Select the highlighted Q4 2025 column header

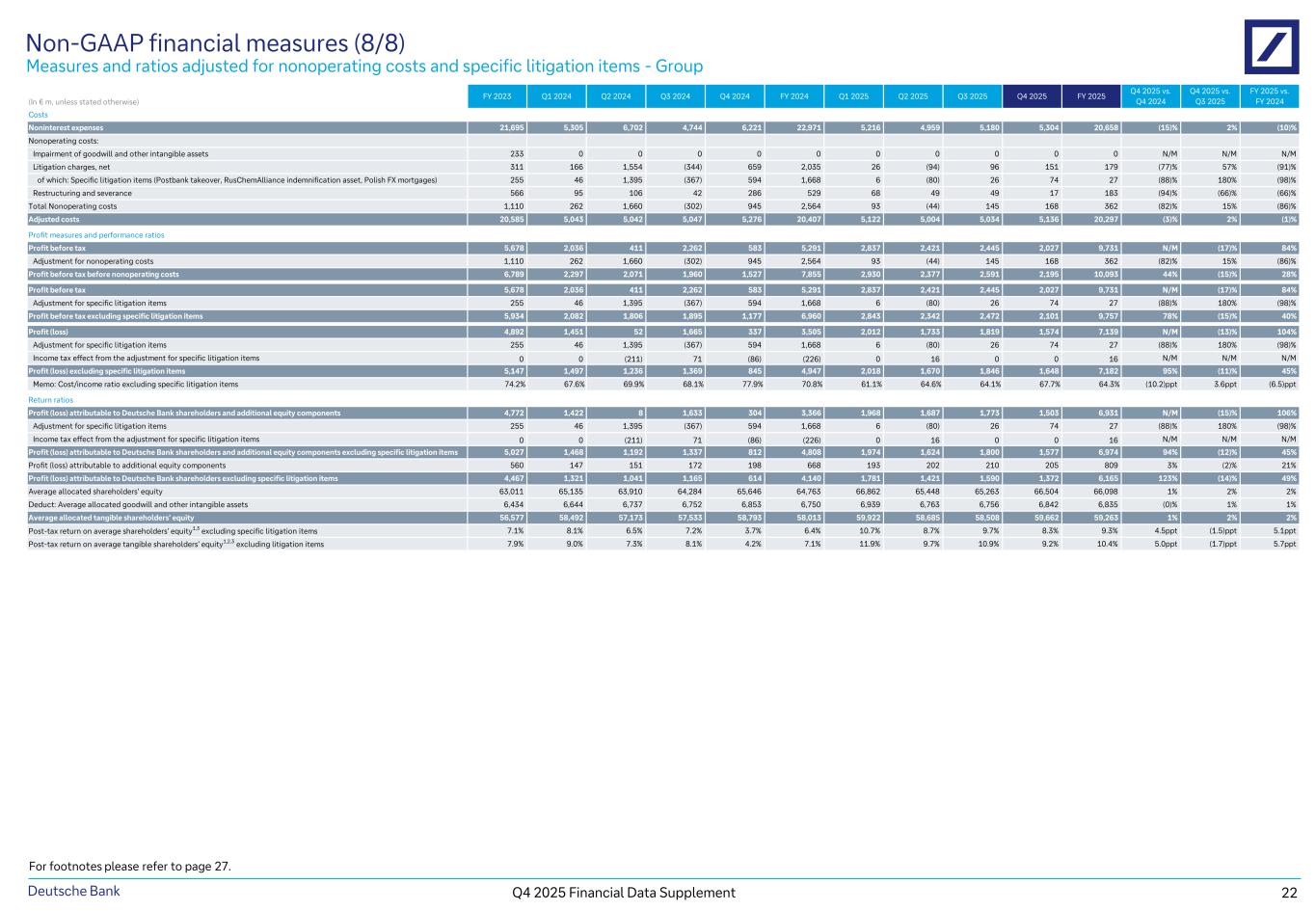[x=1032, y=95]
